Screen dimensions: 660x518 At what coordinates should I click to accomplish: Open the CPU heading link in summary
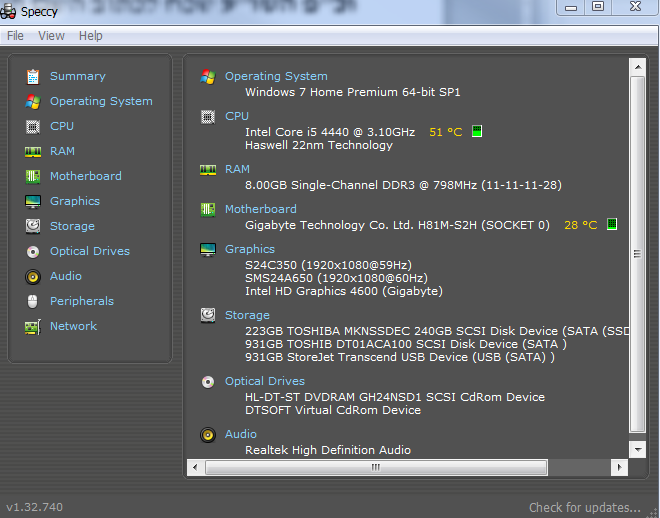click(x=237, y=116)
